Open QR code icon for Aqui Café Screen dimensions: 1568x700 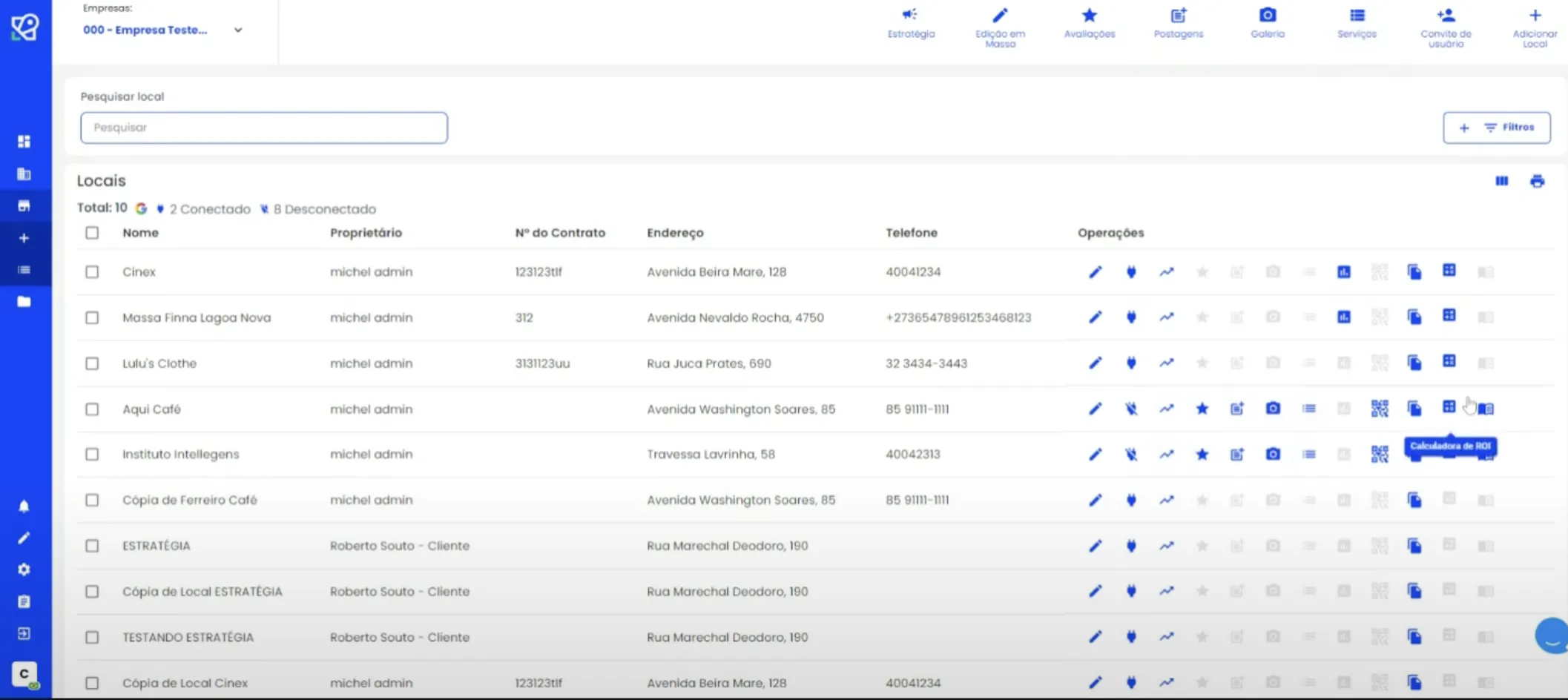click(1380, 409)
